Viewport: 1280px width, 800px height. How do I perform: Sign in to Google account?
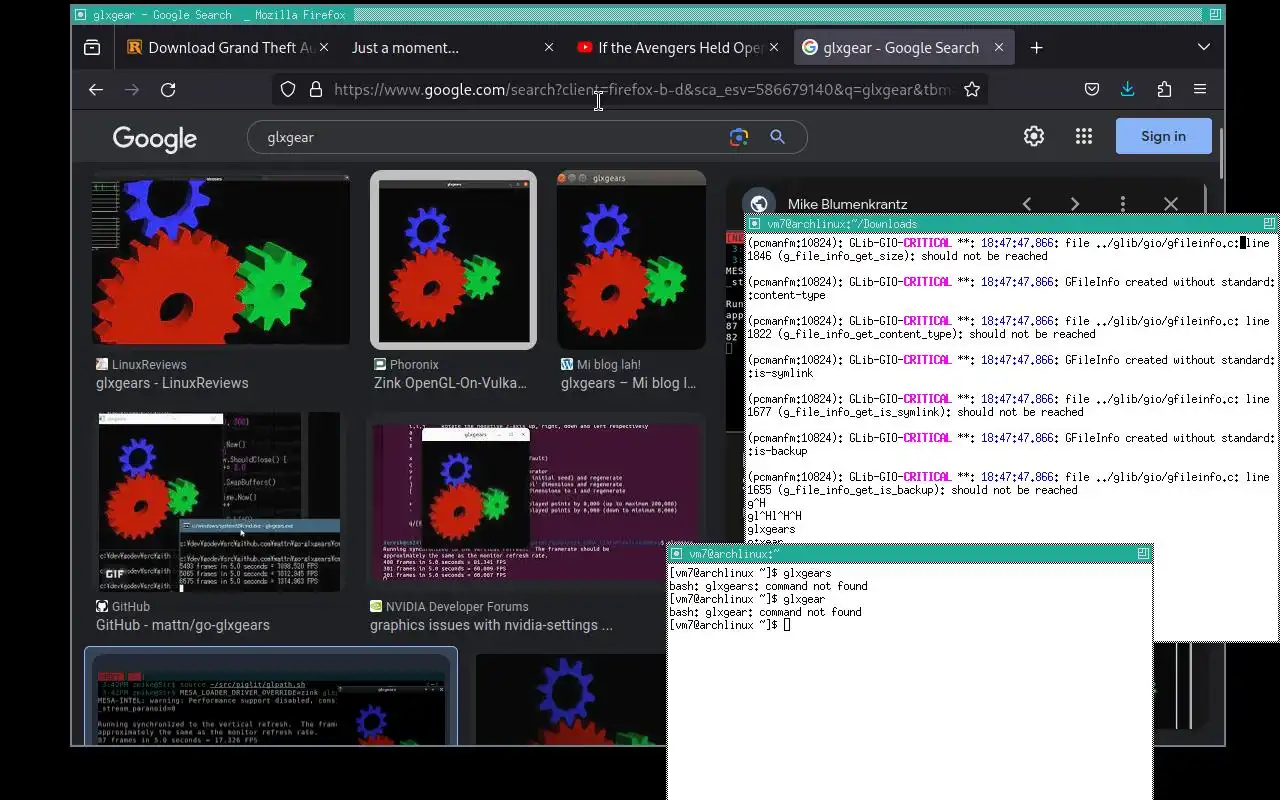(x=1163, y=136)
